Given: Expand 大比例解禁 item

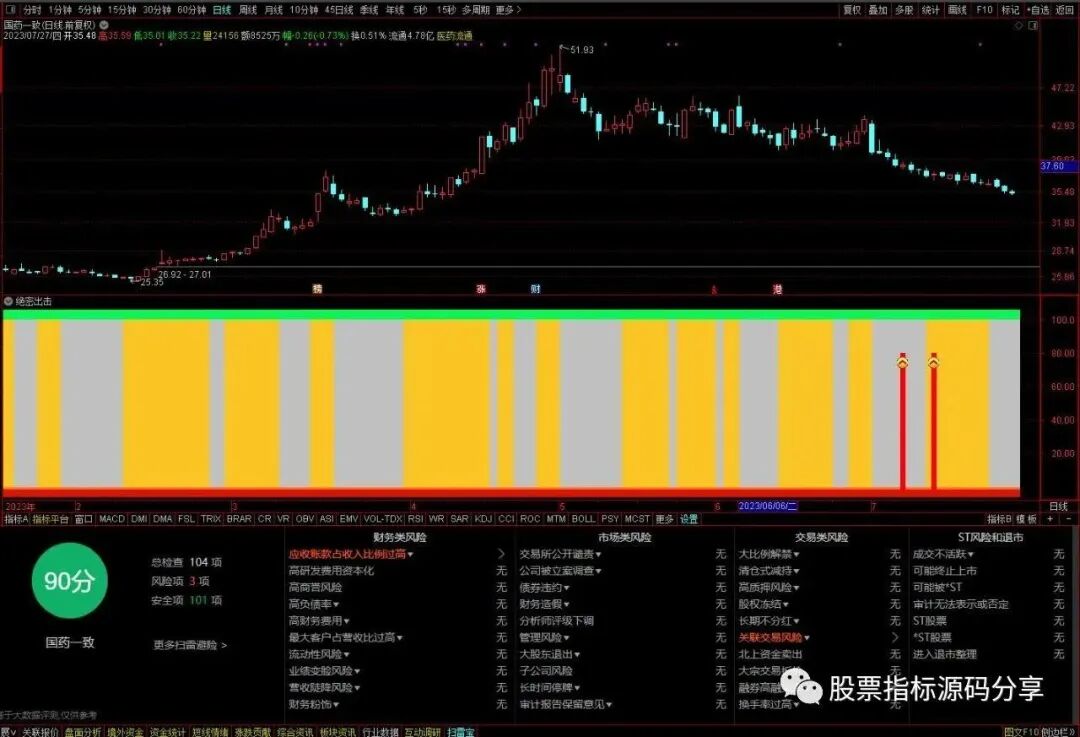Looking at the screenshot, I should (769, 554).
